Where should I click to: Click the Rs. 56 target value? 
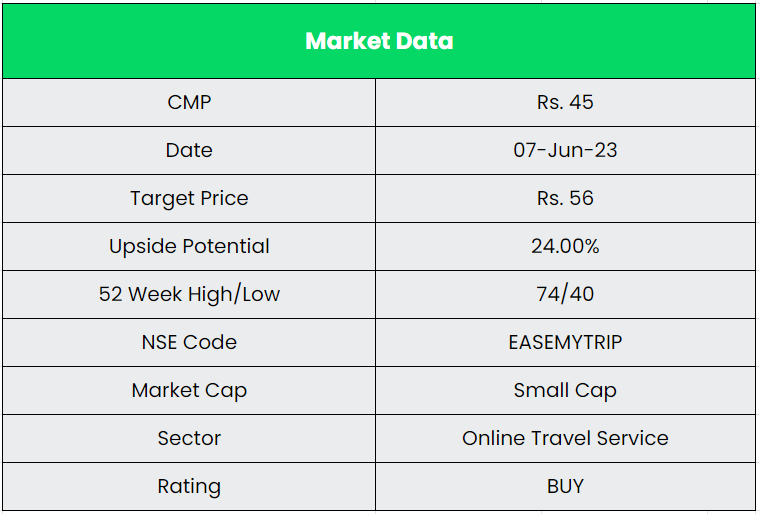[x=565, y=198]
